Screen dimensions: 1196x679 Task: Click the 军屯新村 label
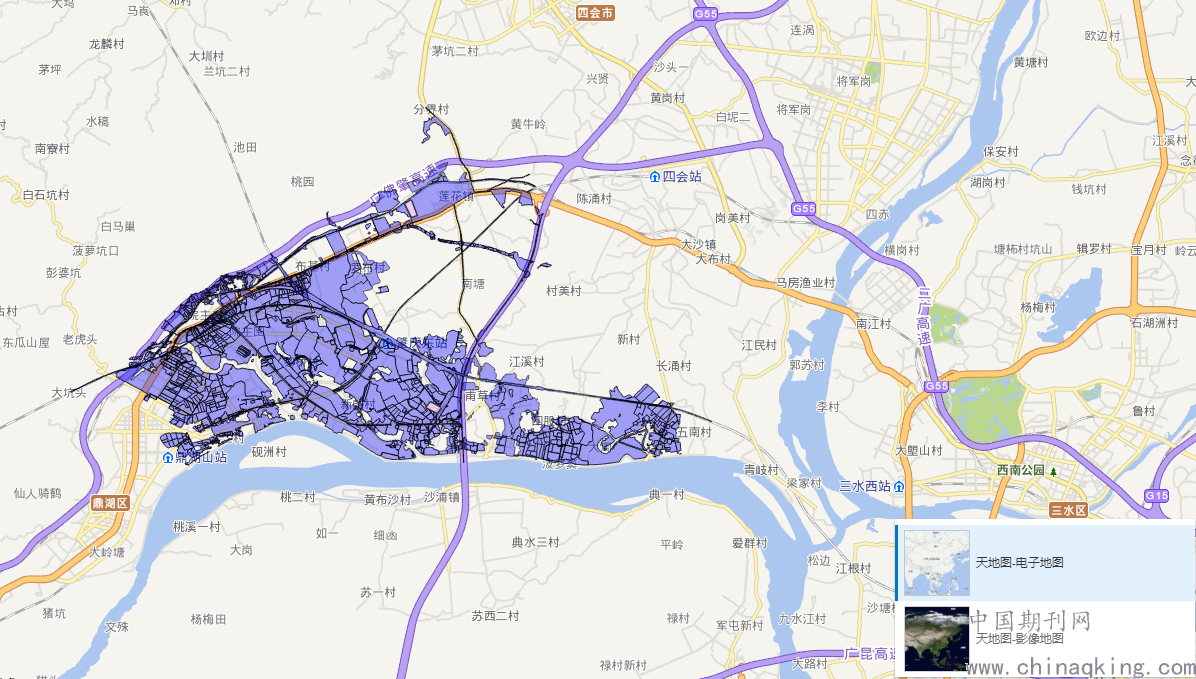click(x=739, y=625)
